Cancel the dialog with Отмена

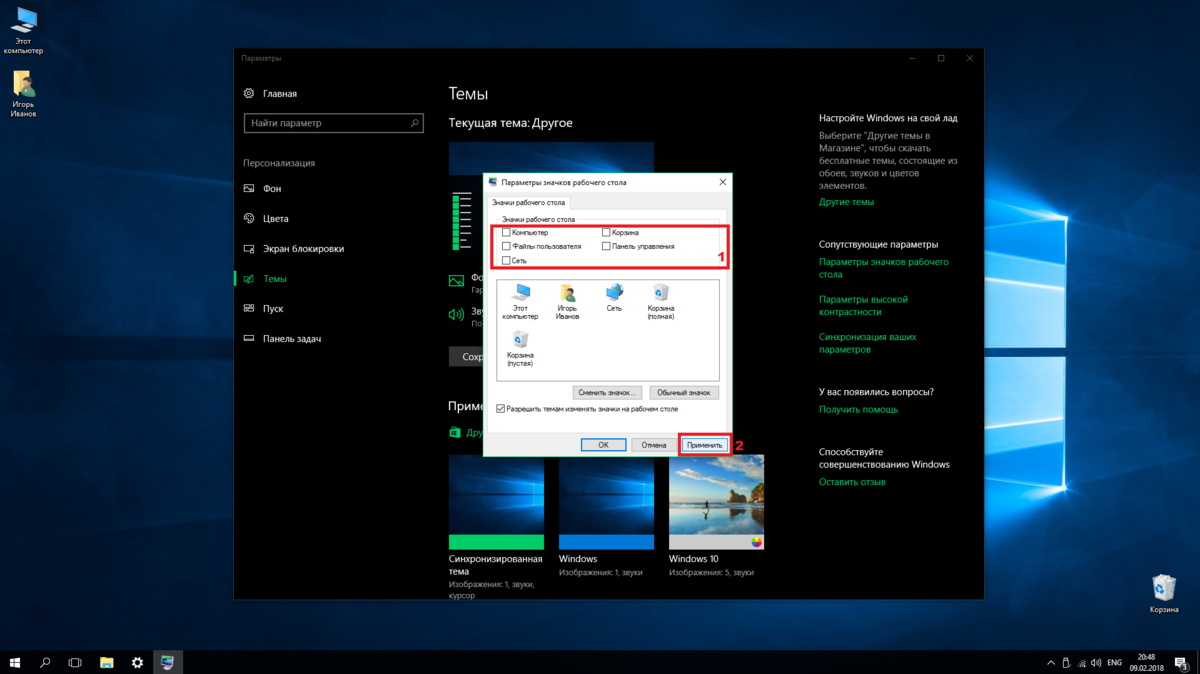point(654,445)
